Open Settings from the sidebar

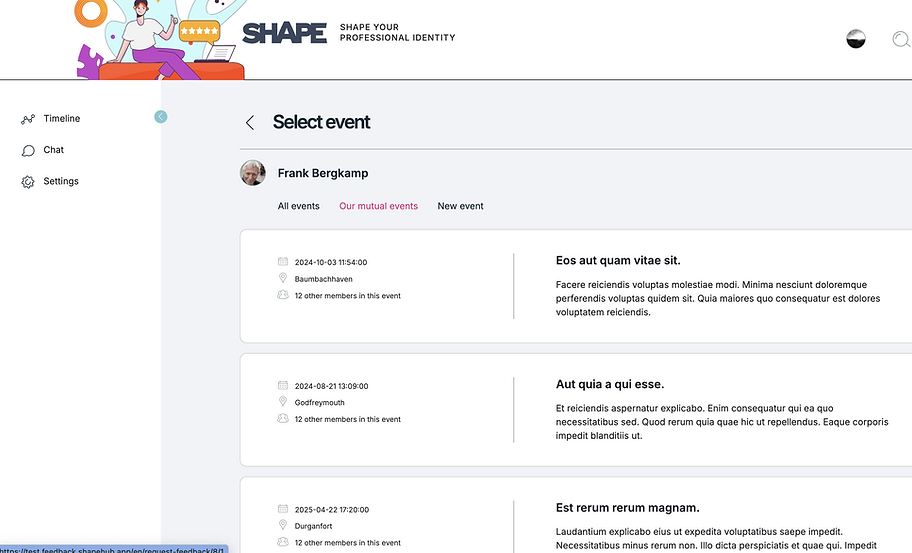pos(61,182)
